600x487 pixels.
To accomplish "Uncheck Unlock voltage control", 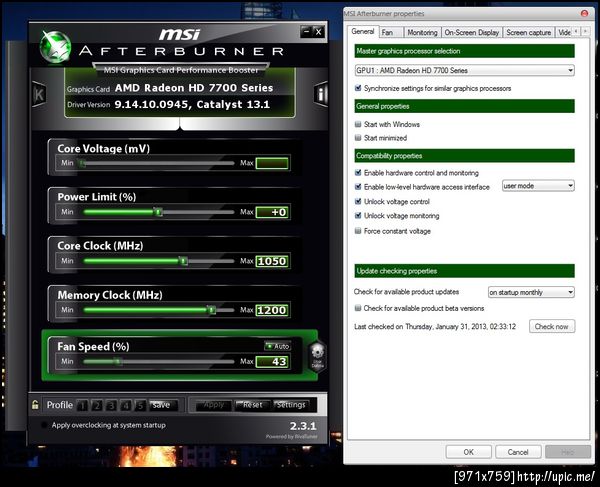I will tap(358, 201).
